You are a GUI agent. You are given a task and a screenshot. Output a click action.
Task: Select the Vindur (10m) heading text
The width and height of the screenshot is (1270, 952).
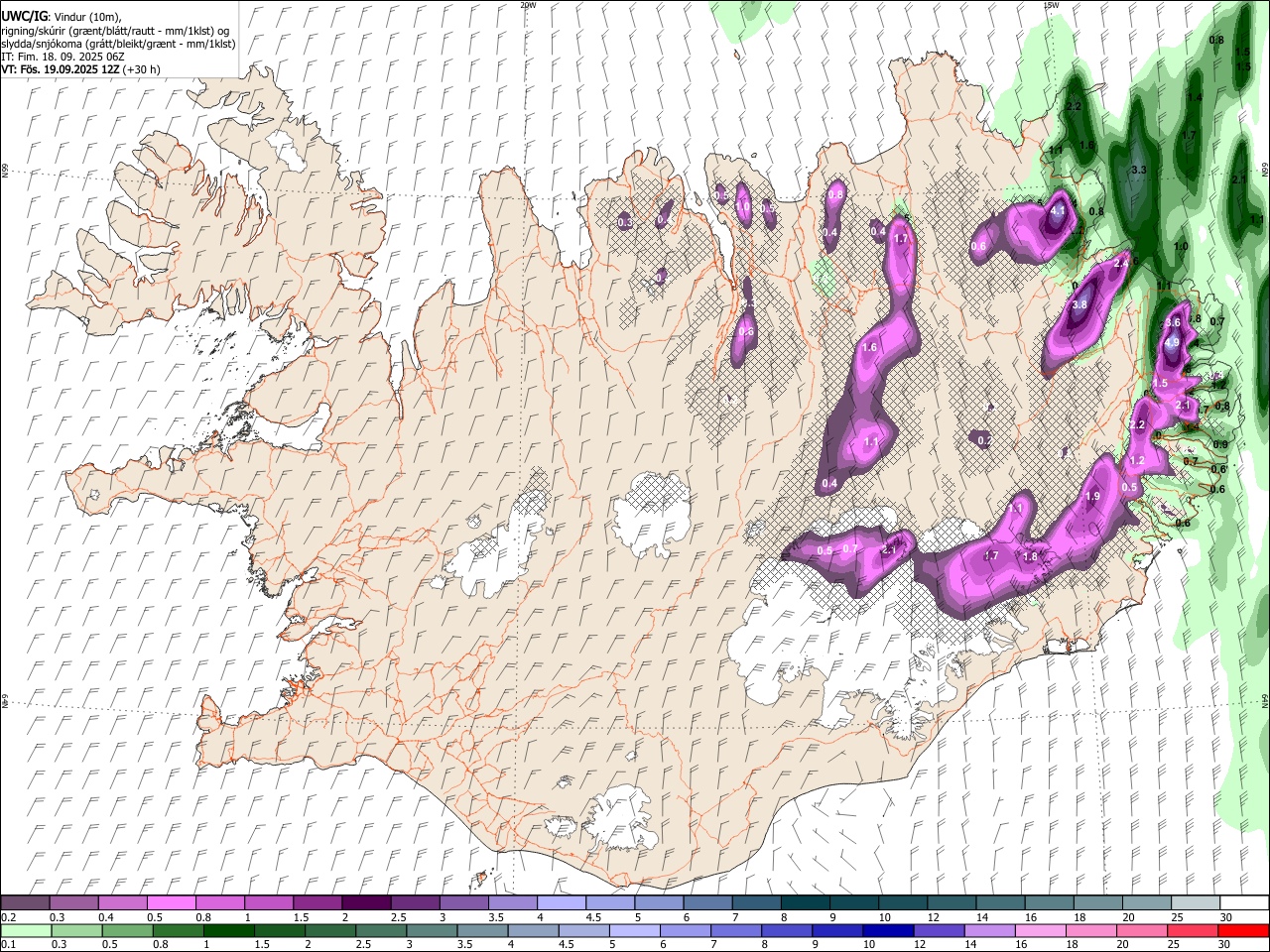[x=86, y=17]
